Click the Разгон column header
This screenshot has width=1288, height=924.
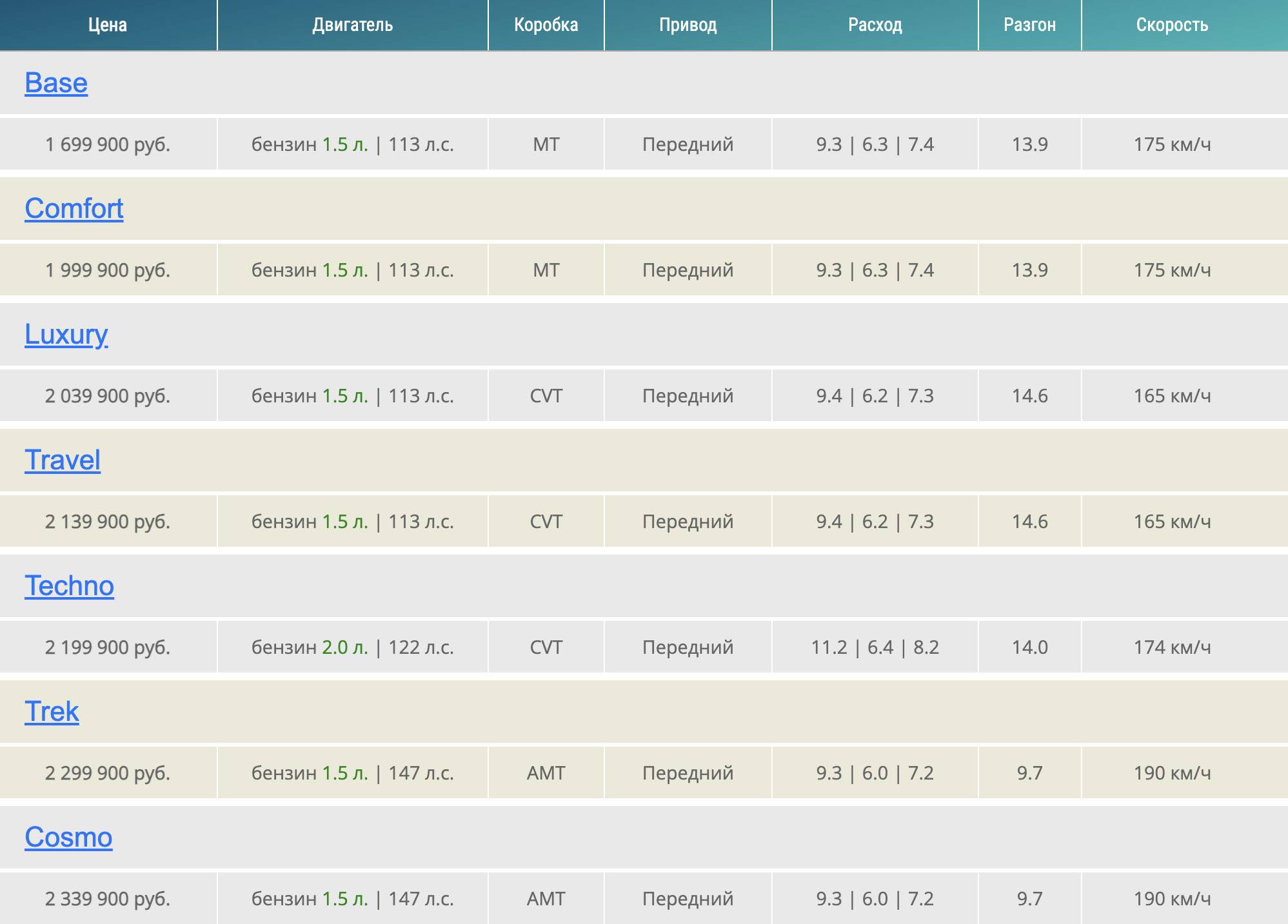click(x=1029, y=25)
